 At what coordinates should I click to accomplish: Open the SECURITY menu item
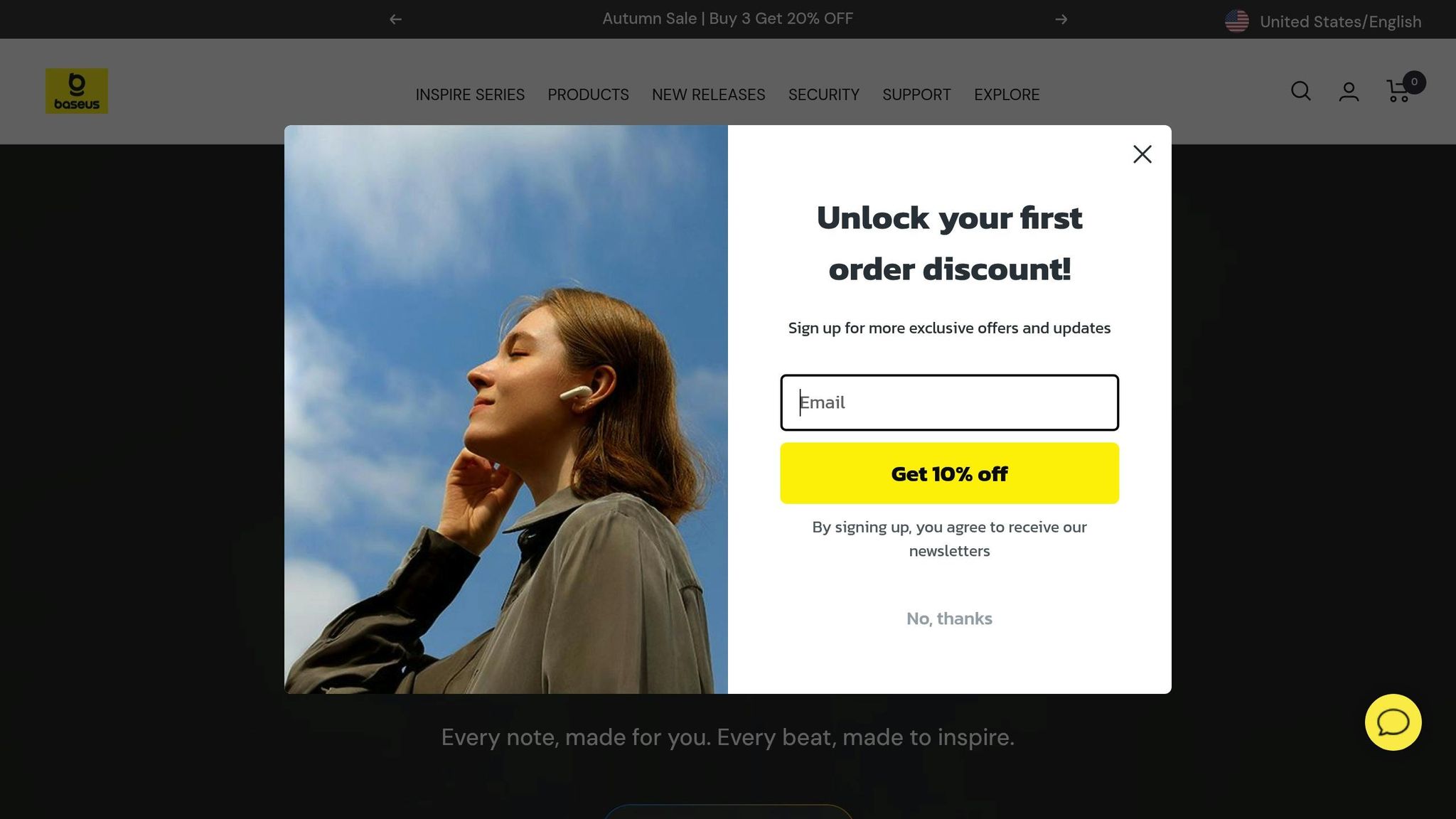coord(823,95)
